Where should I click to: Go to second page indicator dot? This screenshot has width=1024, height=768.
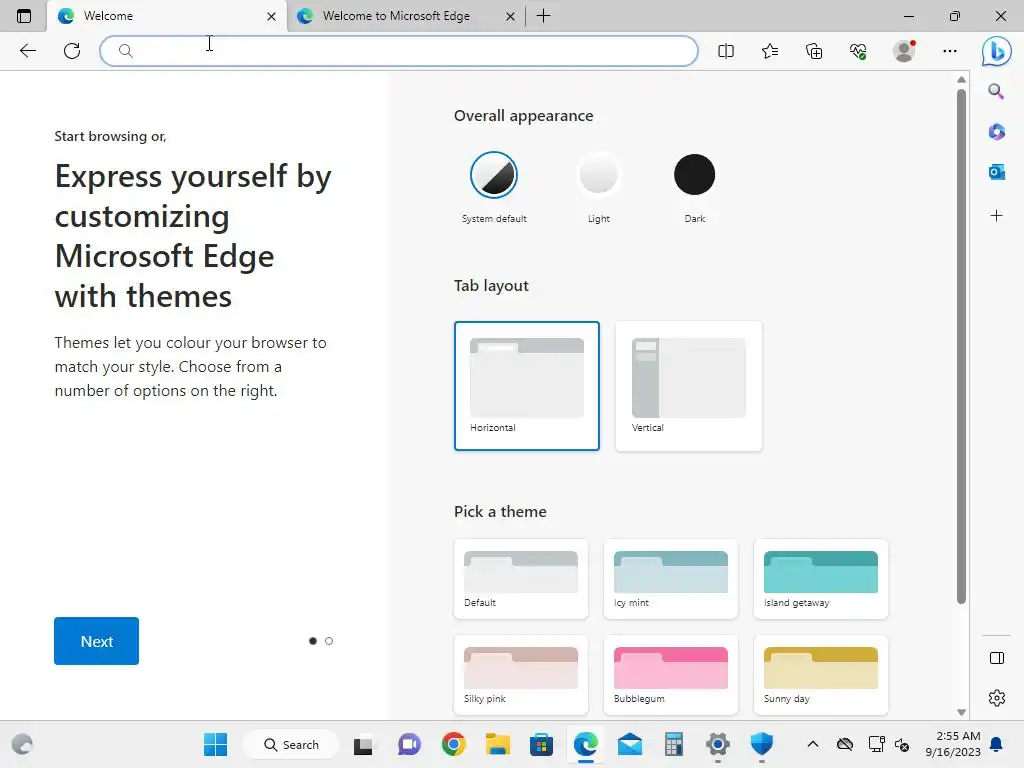(328, 641)
